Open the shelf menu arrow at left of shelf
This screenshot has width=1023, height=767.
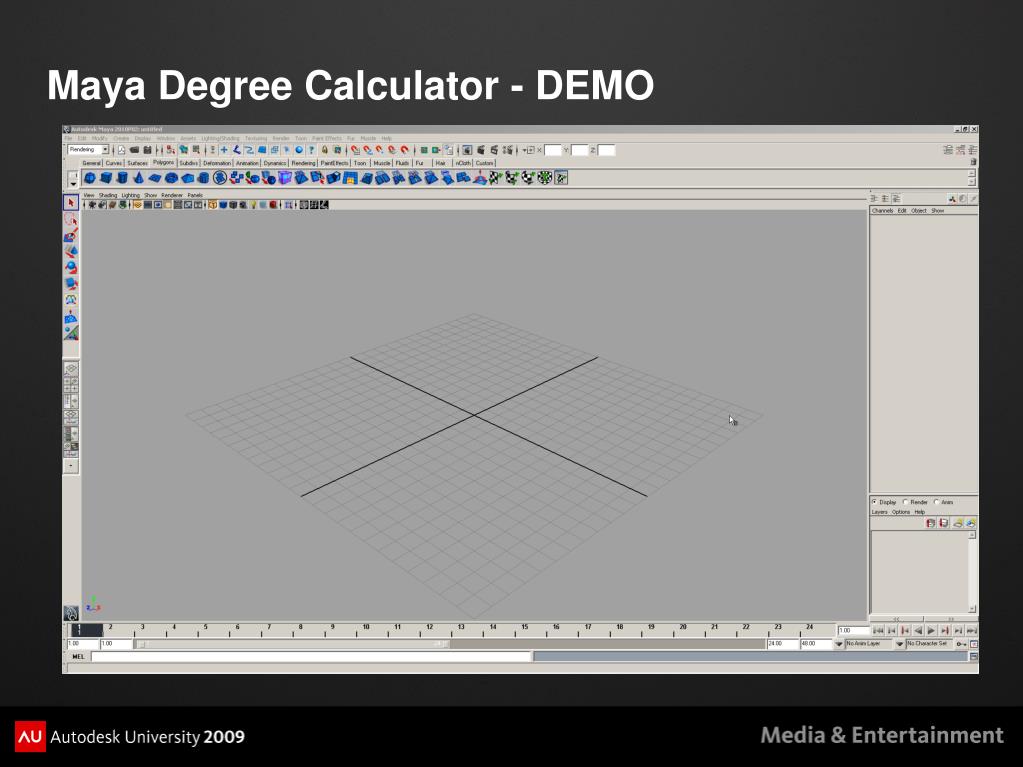pos(72,184)
